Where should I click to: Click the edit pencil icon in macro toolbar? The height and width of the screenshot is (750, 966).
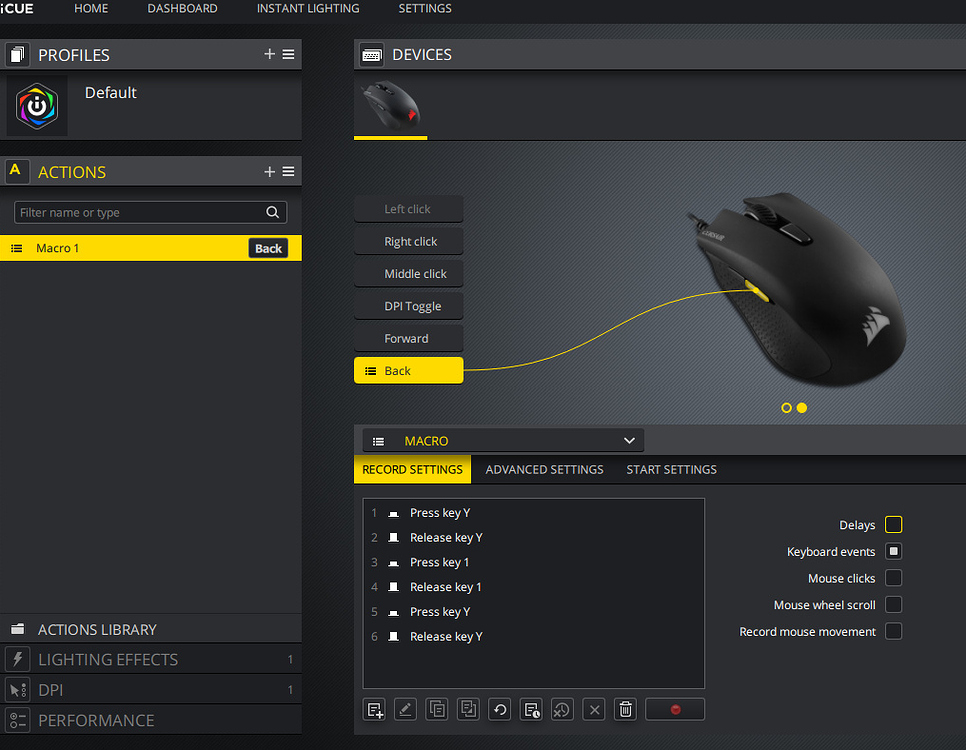[x=406, y=709]
